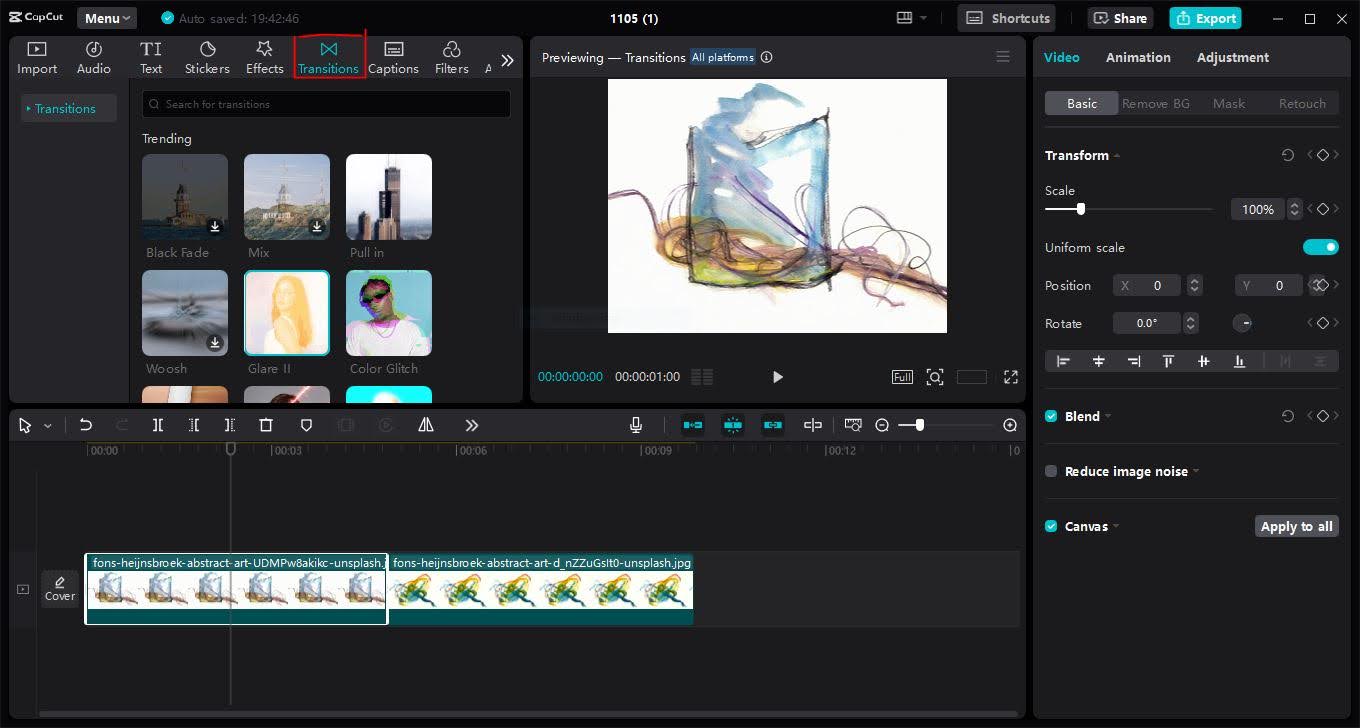The width and height of the screenshot is (1360, 728).
Task: Zoom in the timeline with plus icon
Action: 1010,425
